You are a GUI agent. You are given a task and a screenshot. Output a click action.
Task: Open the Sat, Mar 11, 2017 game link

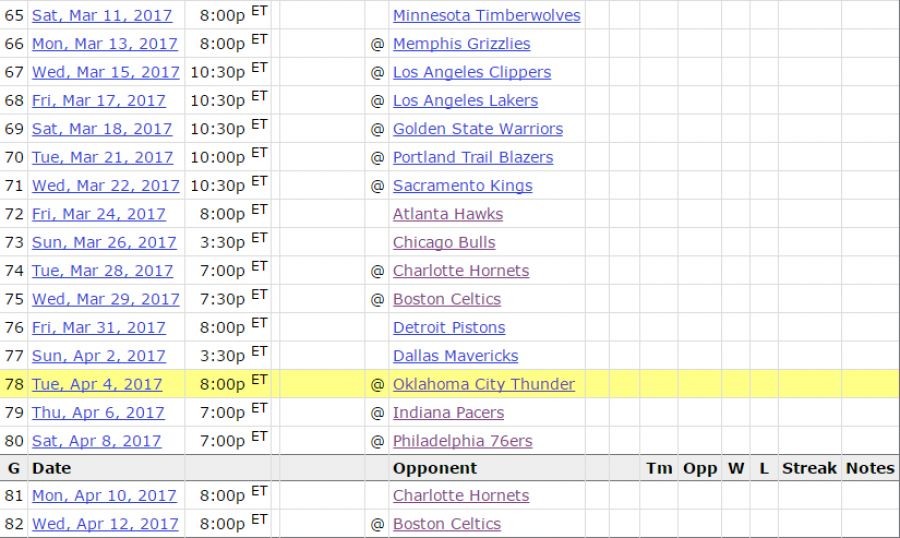click(102, 16)
